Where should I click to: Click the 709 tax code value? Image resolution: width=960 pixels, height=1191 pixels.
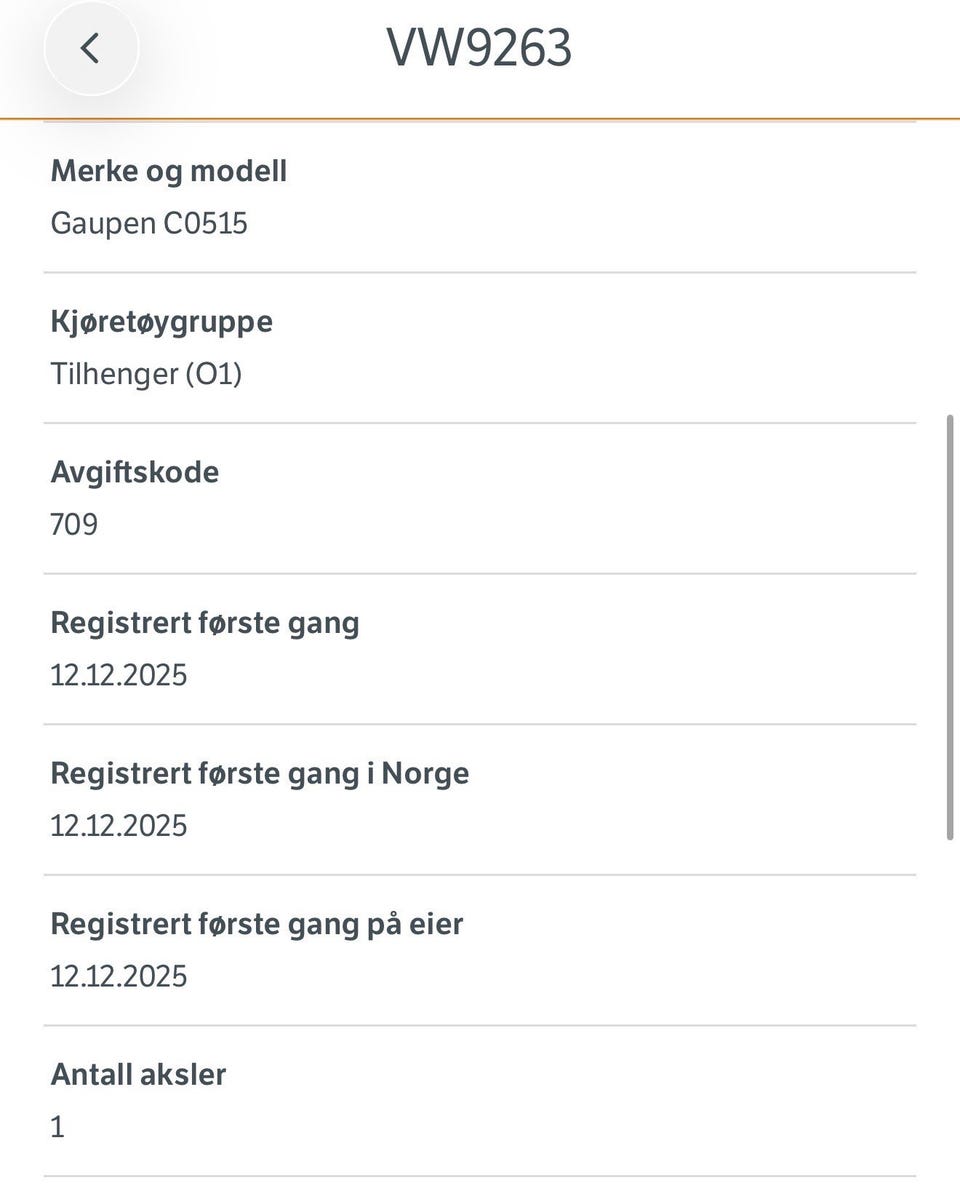(74, 524)
